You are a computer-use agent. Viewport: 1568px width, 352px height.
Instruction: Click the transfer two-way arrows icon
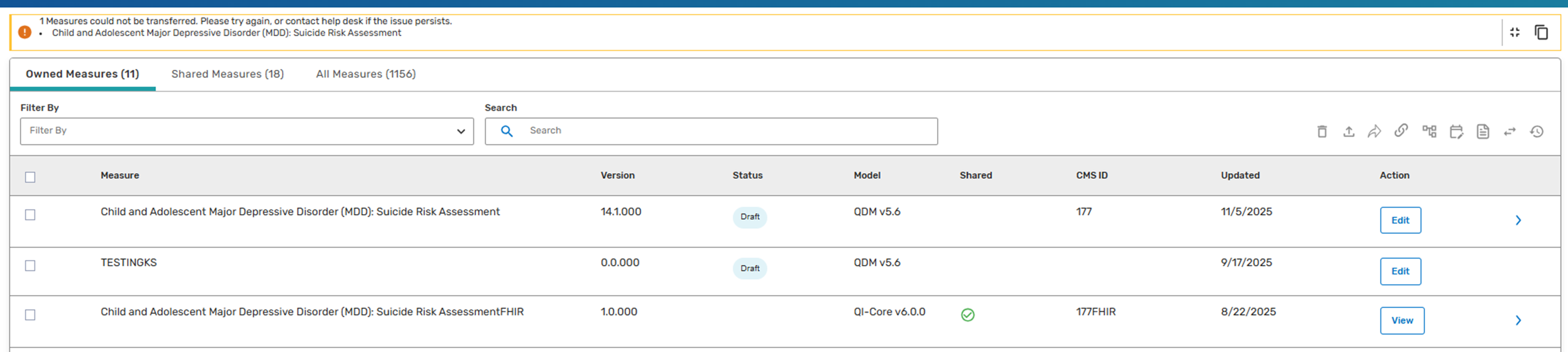[x=1510, y=131]
